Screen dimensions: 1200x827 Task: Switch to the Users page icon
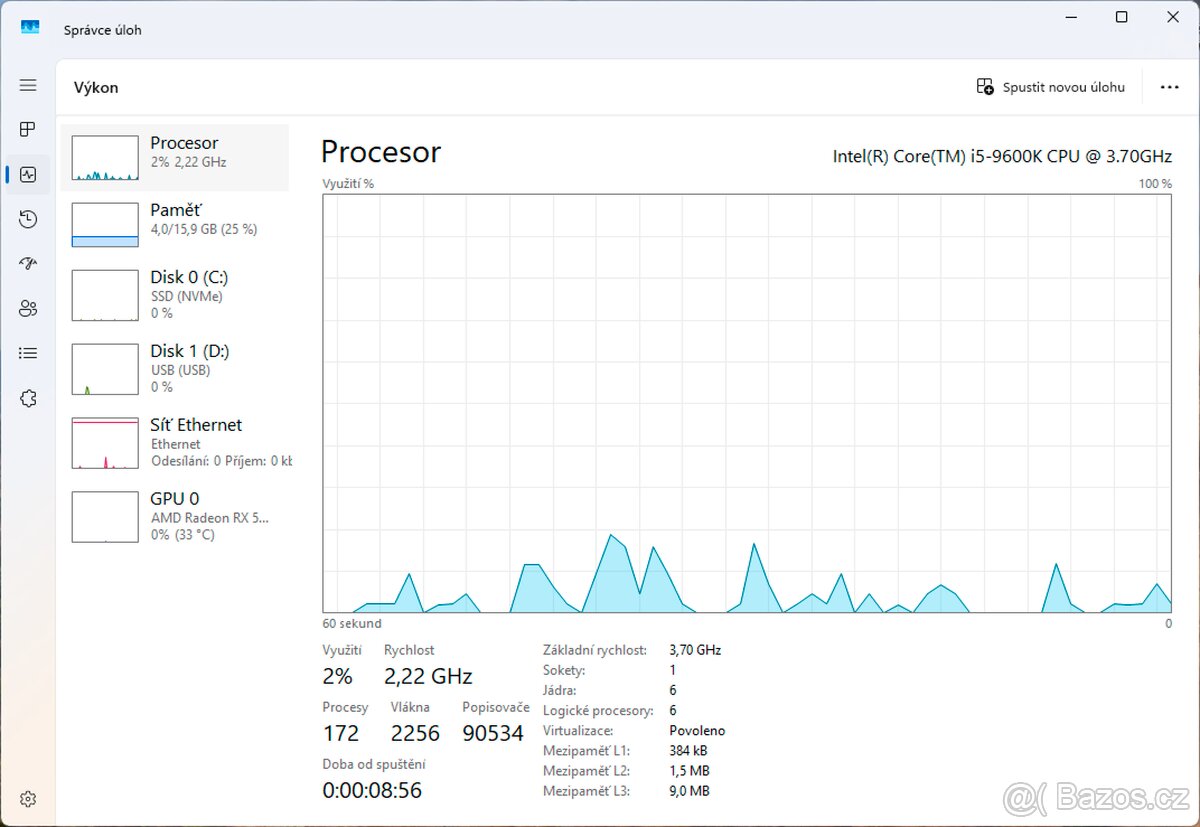pyautogui.click(x=28, y=308)
